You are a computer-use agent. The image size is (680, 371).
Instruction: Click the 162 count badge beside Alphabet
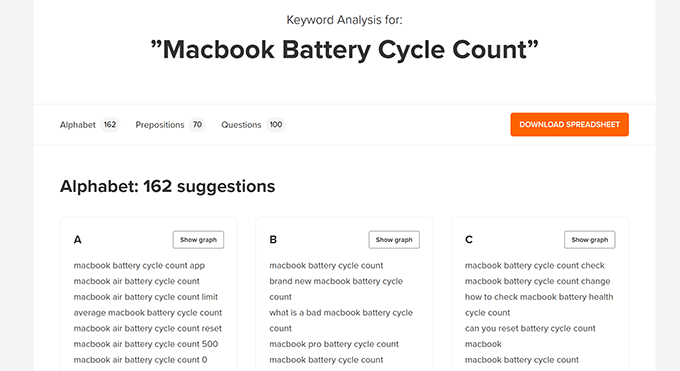[110, 125]
